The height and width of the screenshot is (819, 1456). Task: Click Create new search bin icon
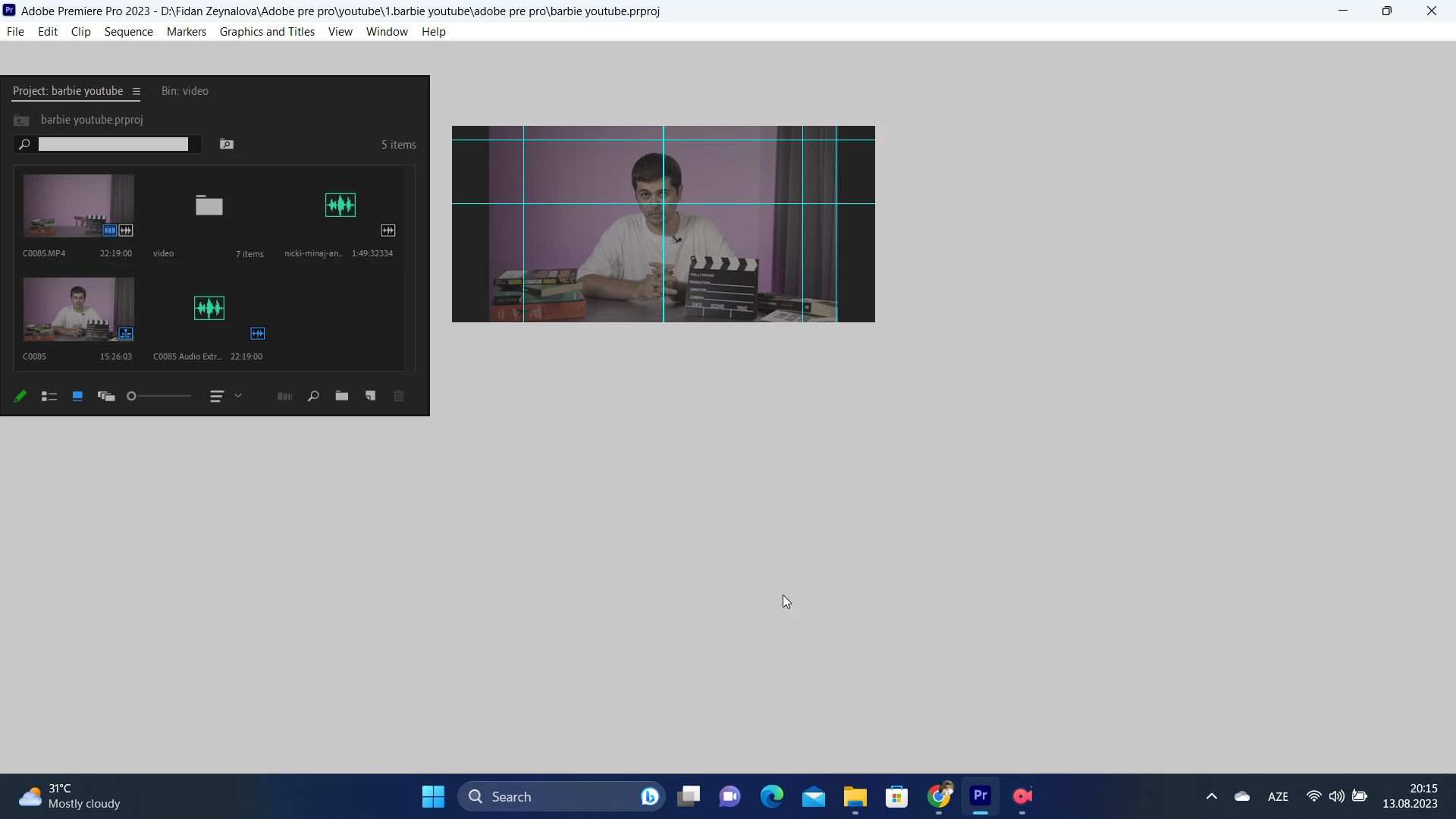226,144
